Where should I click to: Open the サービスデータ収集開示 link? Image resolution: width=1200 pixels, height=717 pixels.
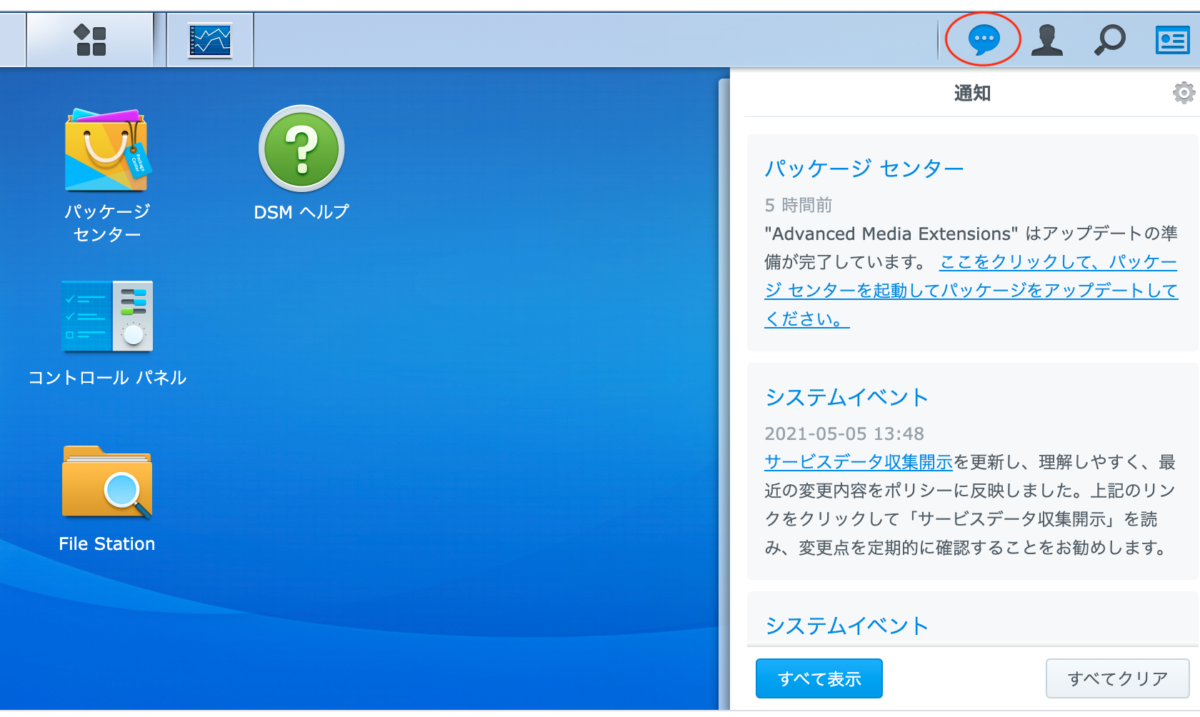[858, 462]
